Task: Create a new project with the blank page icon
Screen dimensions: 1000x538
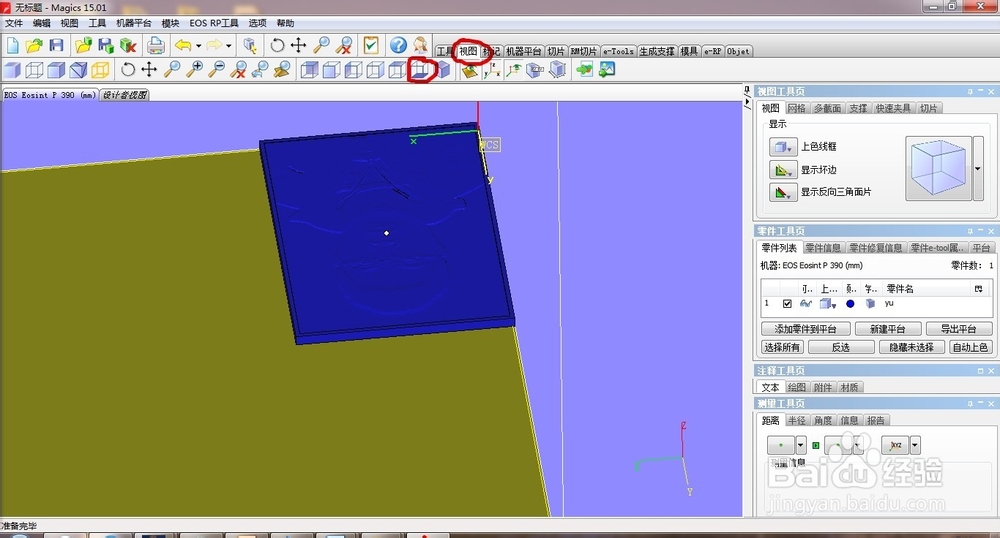Action: point(13,45)
